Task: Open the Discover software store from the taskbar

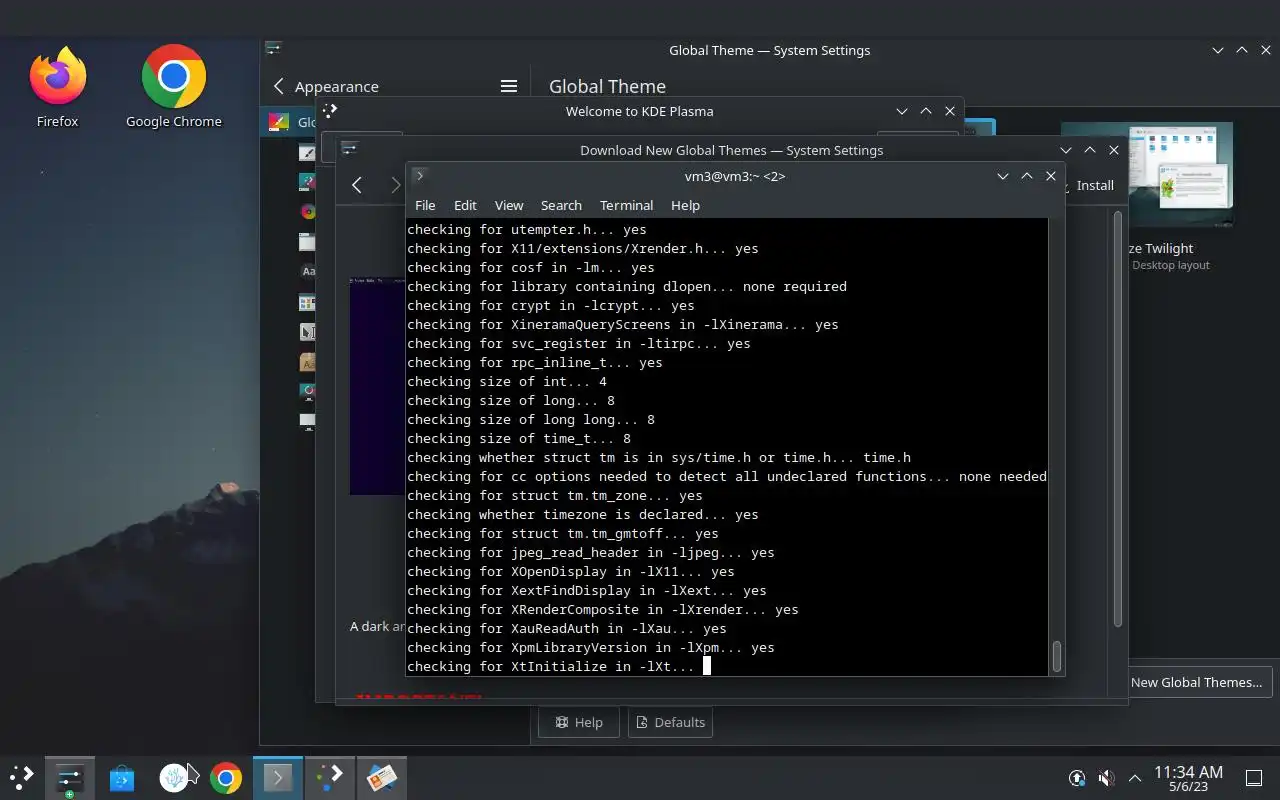Action: [x=122, y=777]
